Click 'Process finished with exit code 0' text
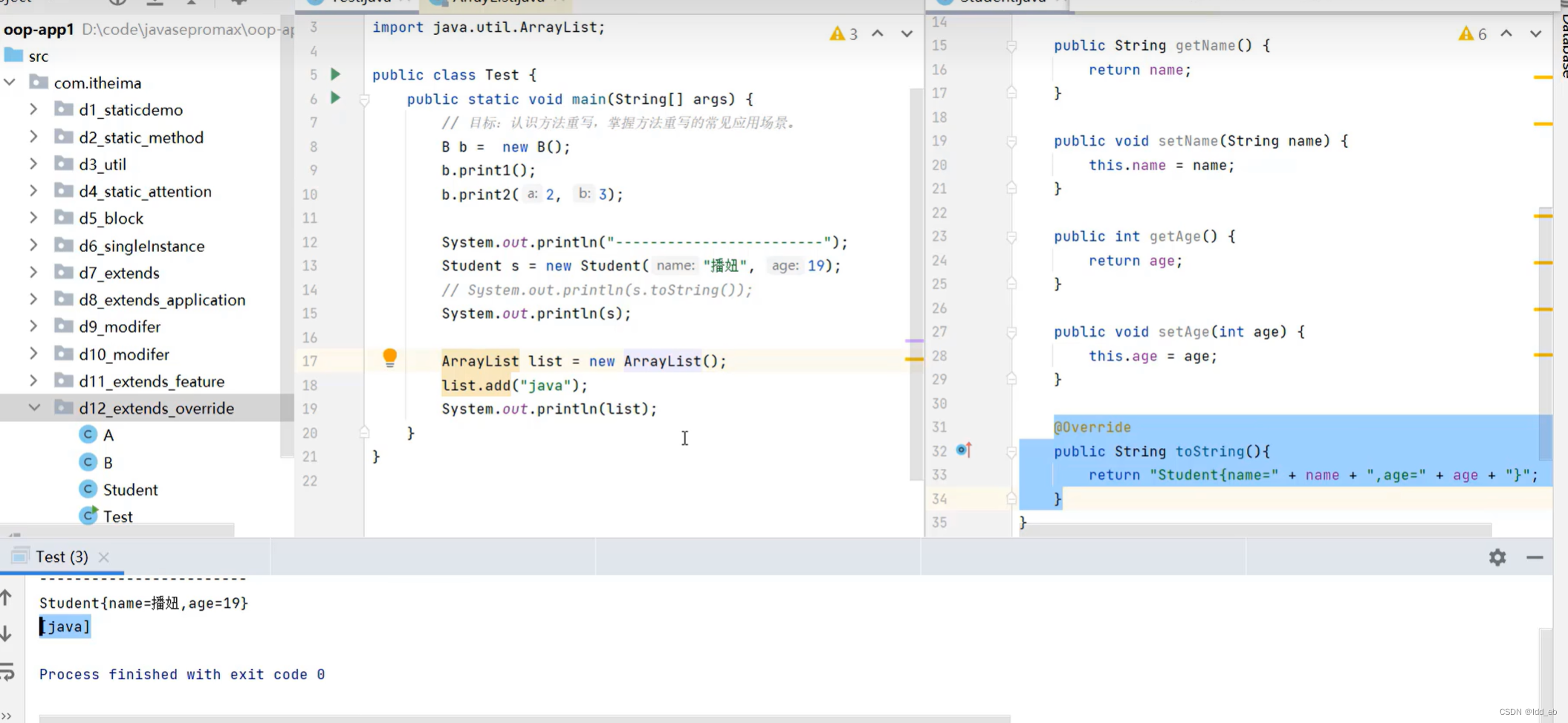 (182, 674)
